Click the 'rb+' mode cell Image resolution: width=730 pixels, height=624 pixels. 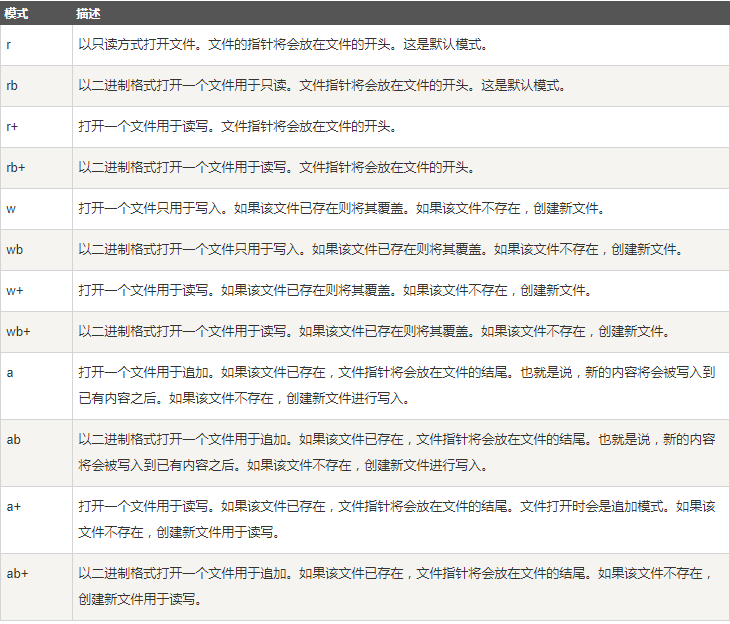tap(16, 168)
